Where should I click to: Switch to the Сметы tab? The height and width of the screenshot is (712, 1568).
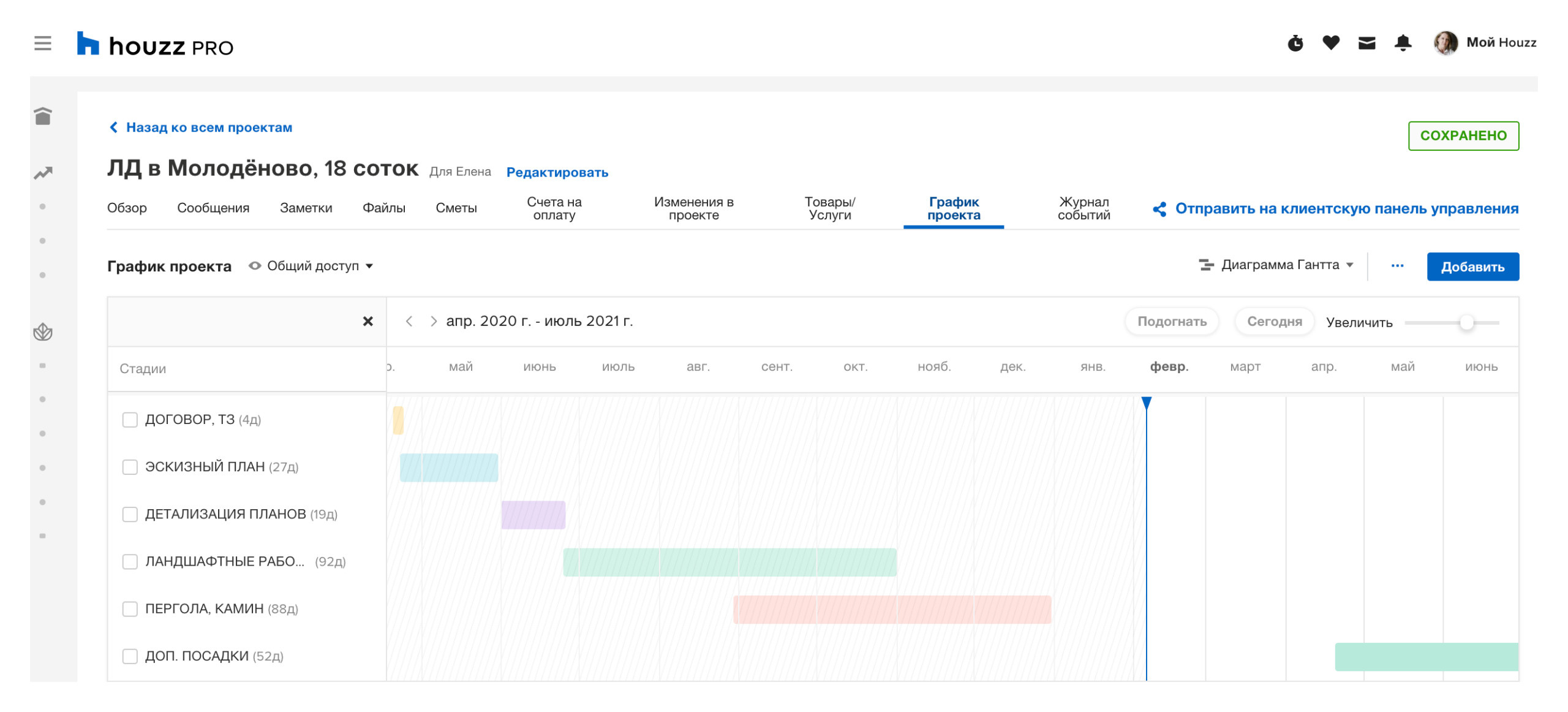coord(456,208)
